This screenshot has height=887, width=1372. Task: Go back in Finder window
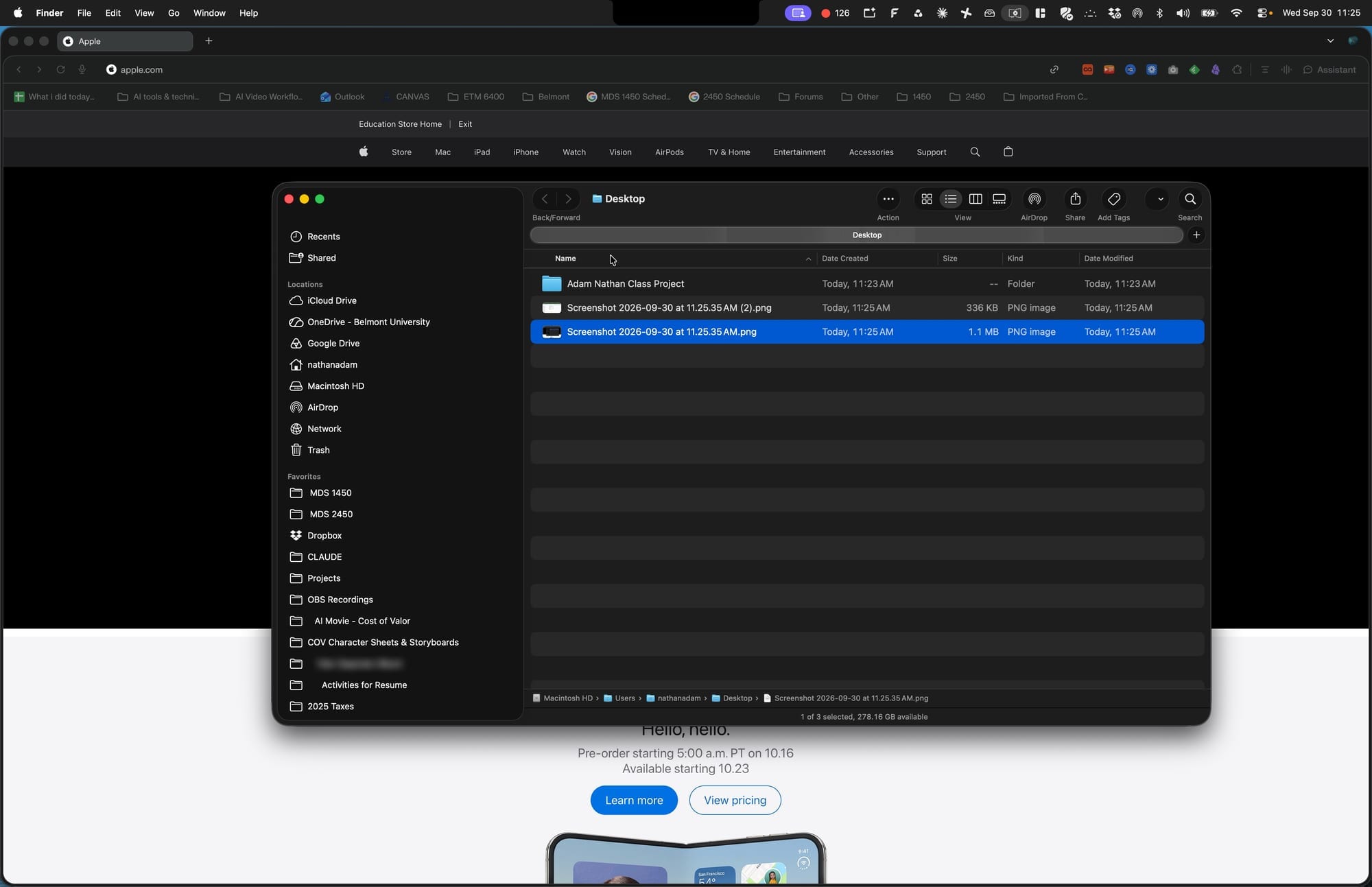coord(545,199)
